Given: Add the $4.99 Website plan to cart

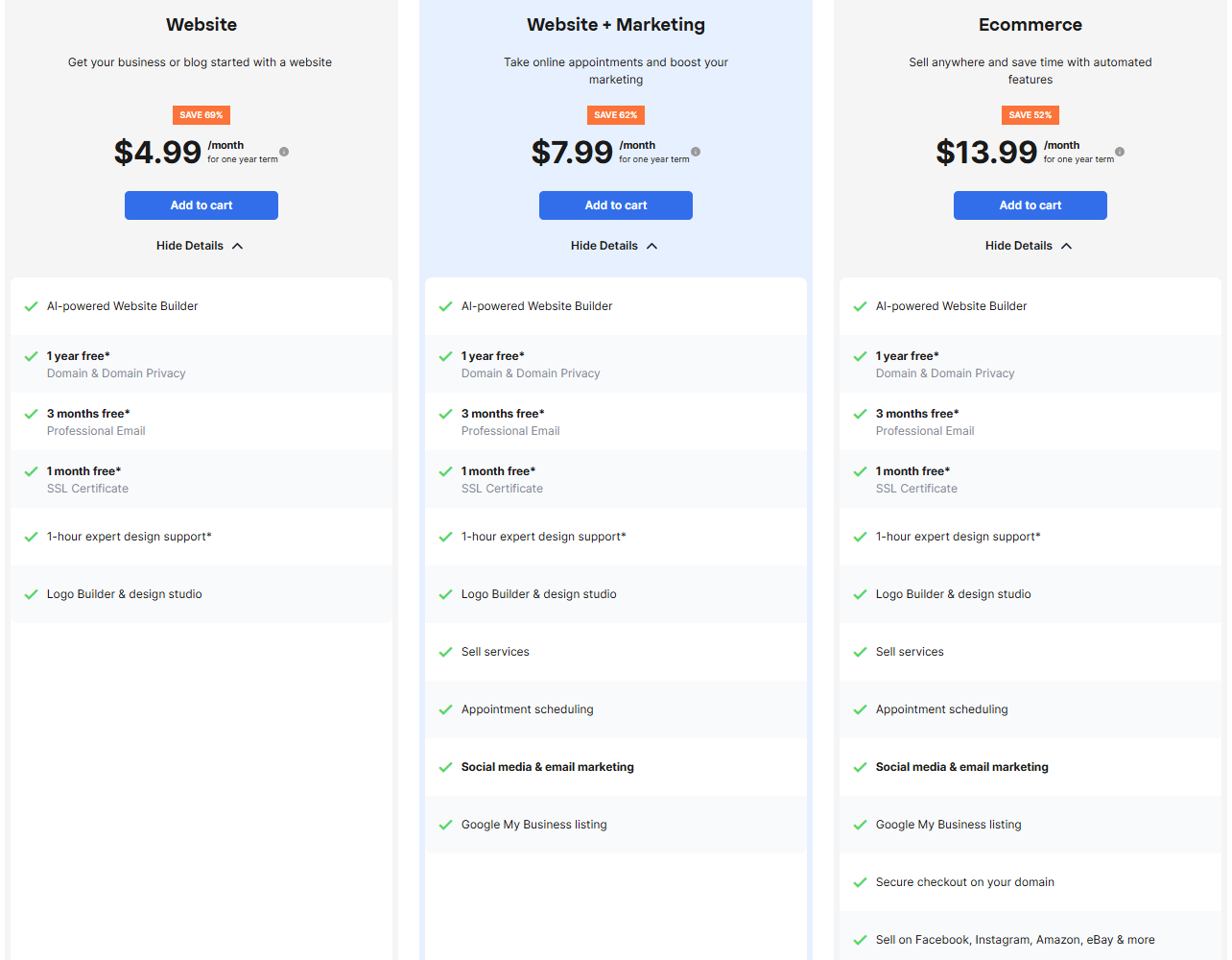Looking at the screenshot, I should pos(201,205).
